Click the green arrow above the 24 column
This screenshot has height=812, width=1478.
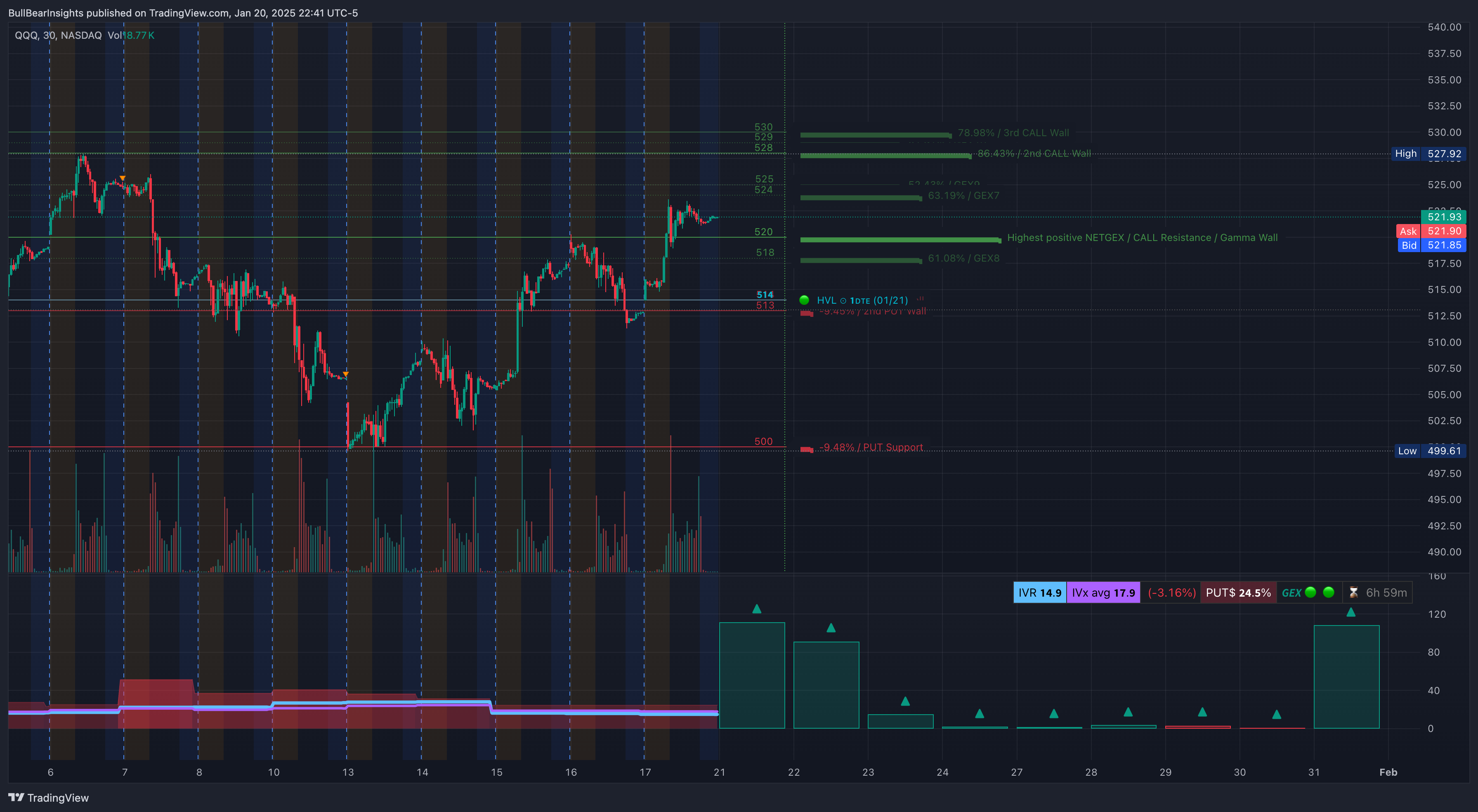click(980, 713)
